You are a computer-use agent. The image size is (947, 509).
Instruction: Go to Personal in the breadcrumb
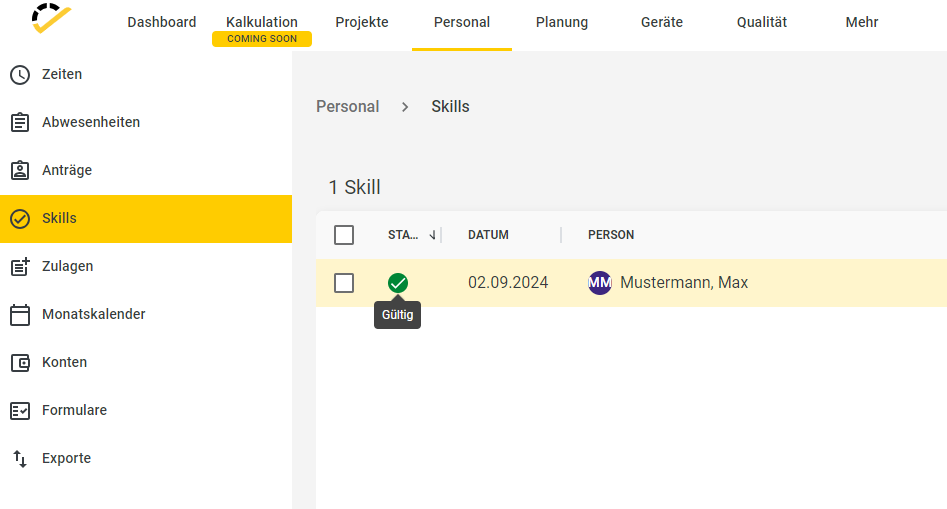pyautogui.click(x=347, y=106)
